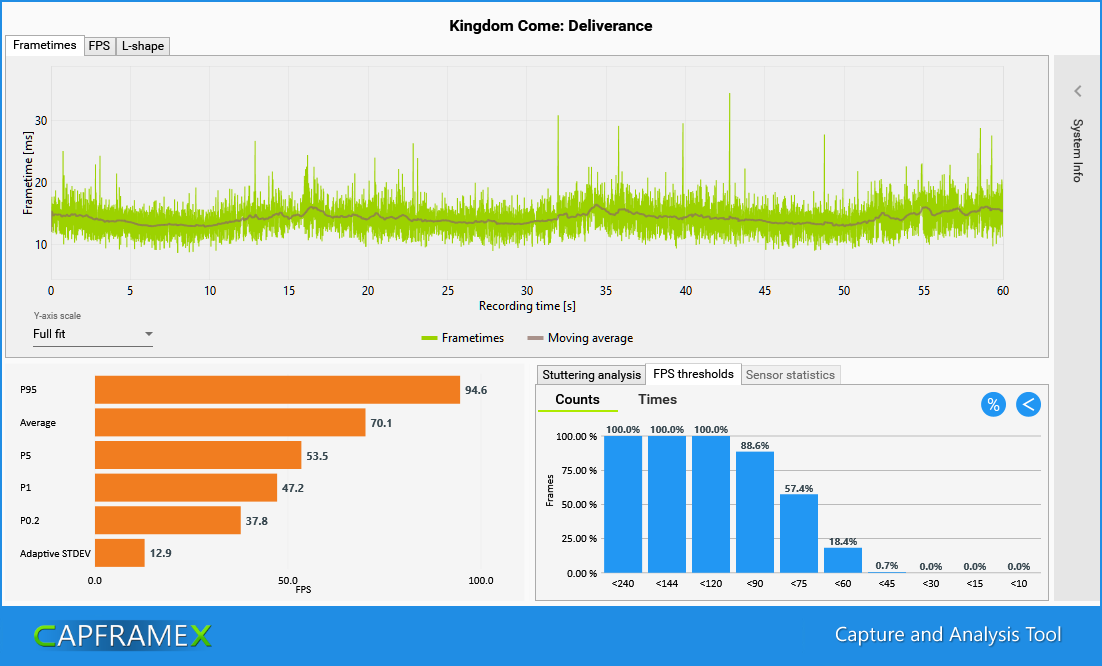Click the <60 threshold blue bar

point(843,561)
